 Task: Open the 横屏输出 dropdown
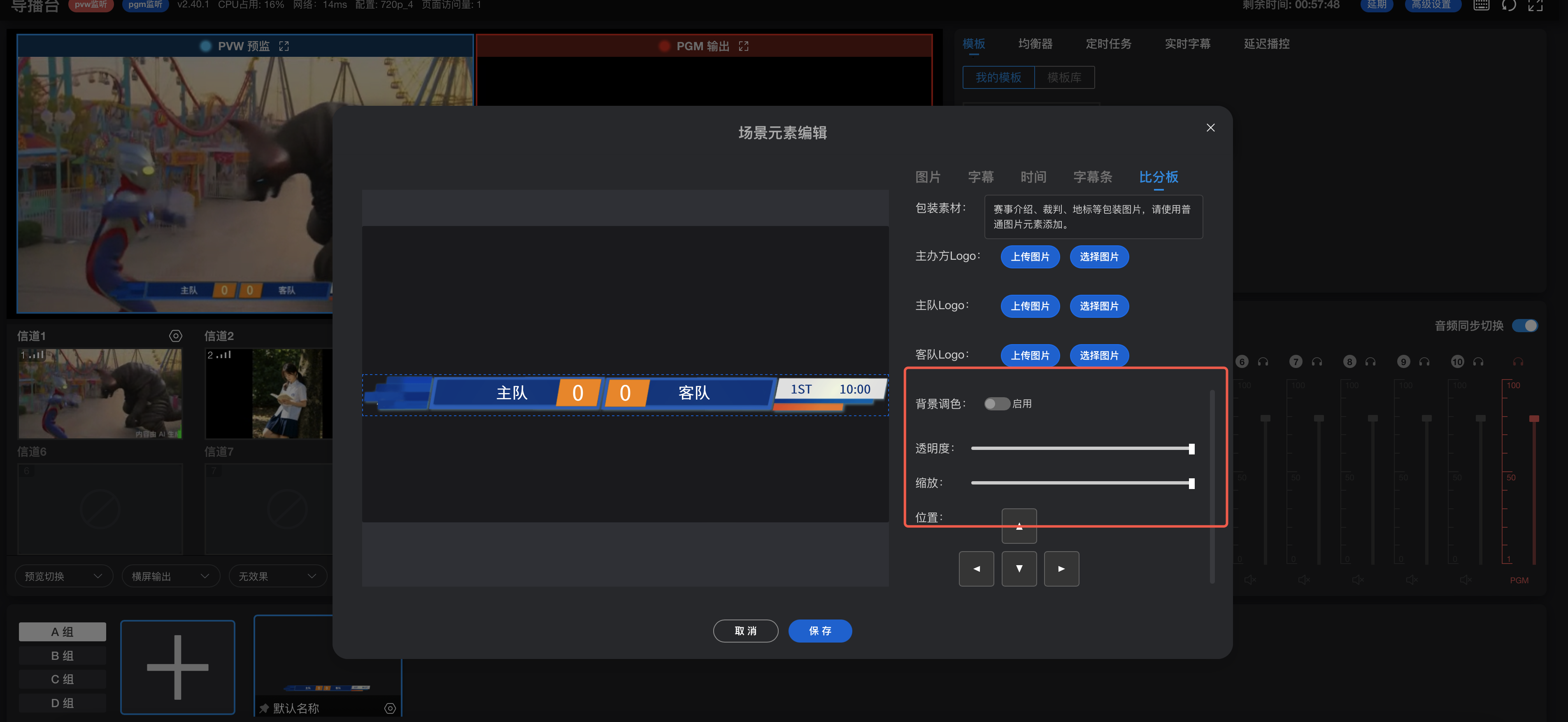(x=170, y=576)
